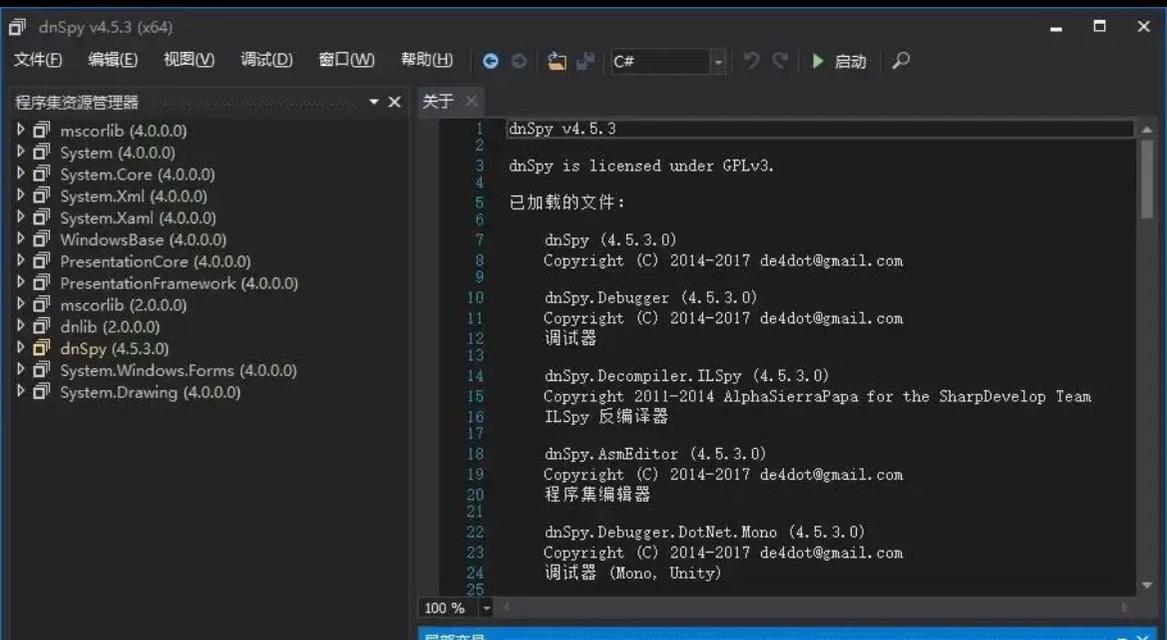Open the 编辑(E) menu
The width and height of the screenshot is (1167, 640).
point(113,60)
